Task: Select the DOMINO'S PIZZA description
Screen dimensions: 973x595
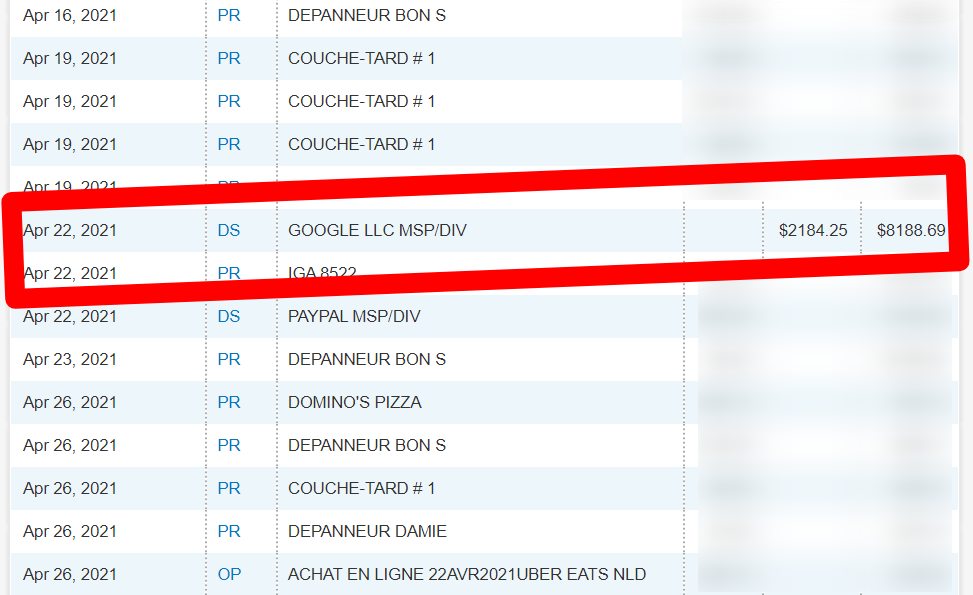Action: click(x=355, y=403)
